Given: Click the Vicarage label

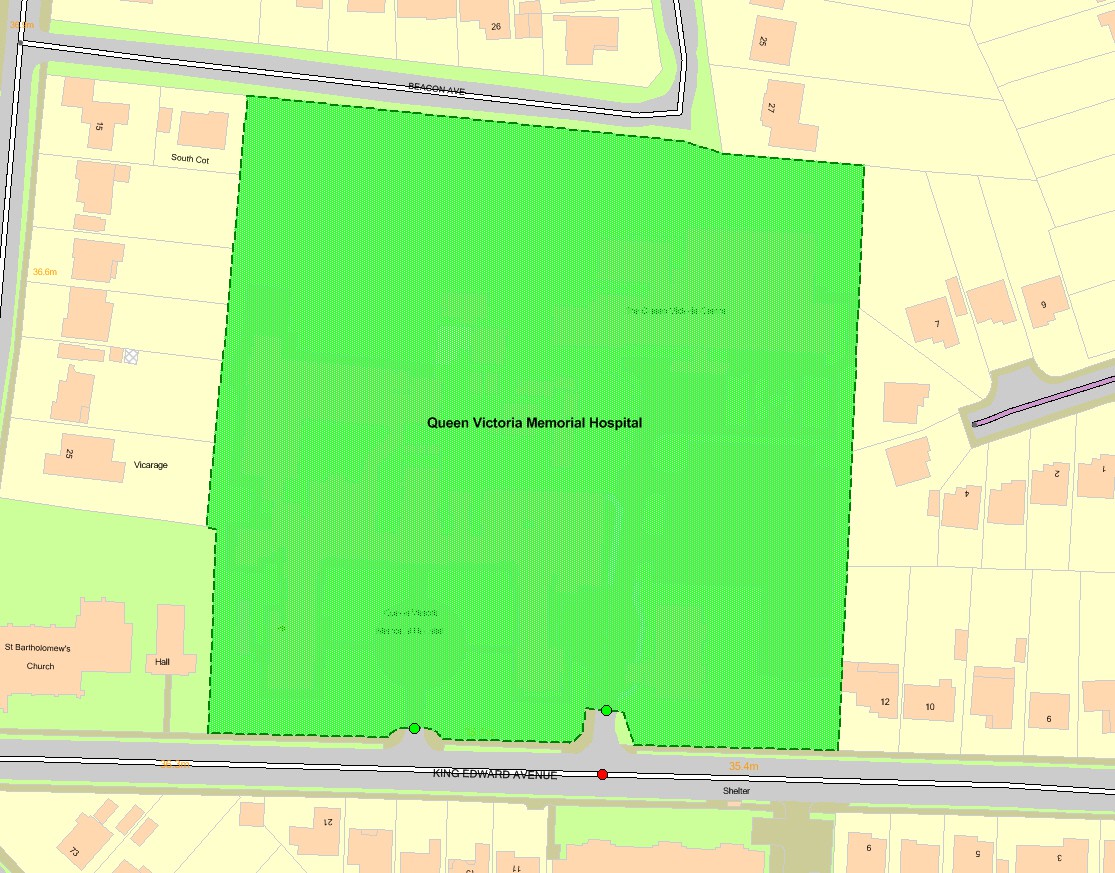Looking at the screenshot, I should (152, 464).
